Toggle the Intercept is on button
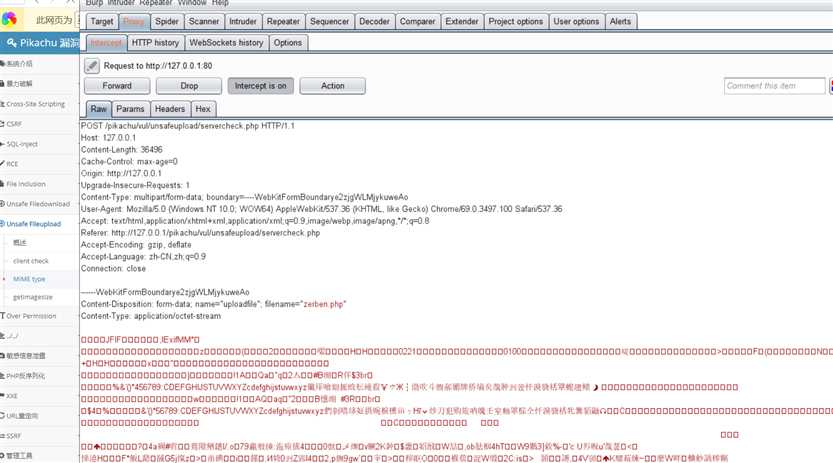This screenshot has width=833, height=463. 261,86
